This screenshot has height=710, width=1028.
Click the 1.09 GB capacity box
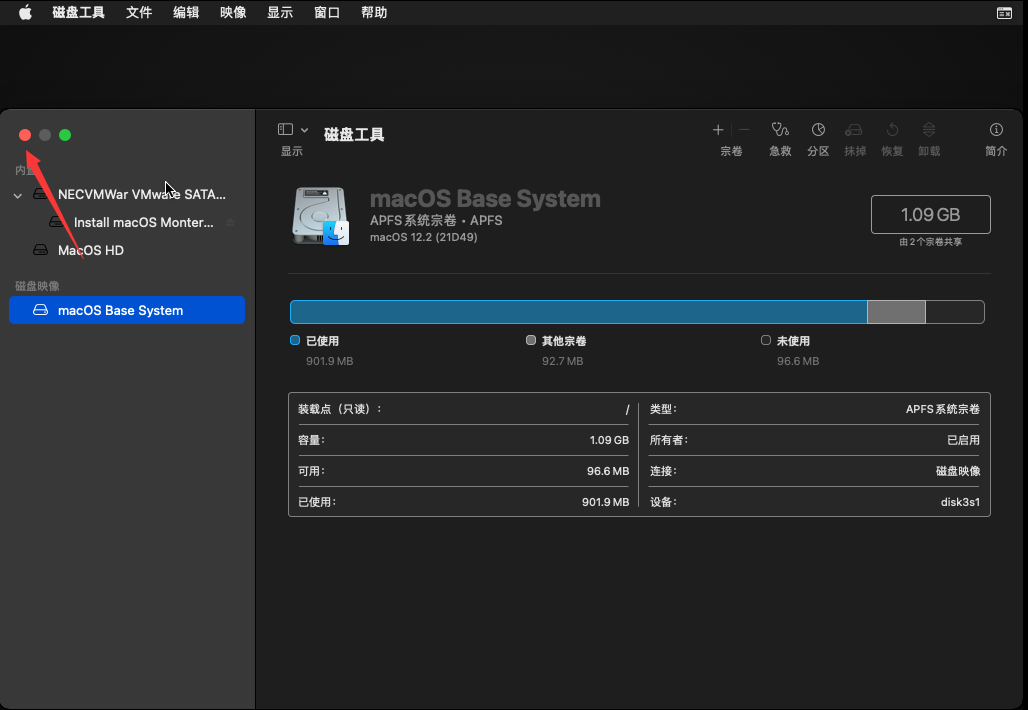(930, 214)
